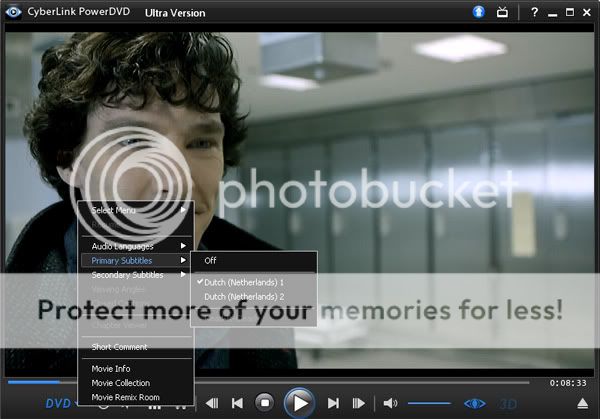Open Help via the question mark
This screenshot has height=419, width=600.
(x=534, y=12)
